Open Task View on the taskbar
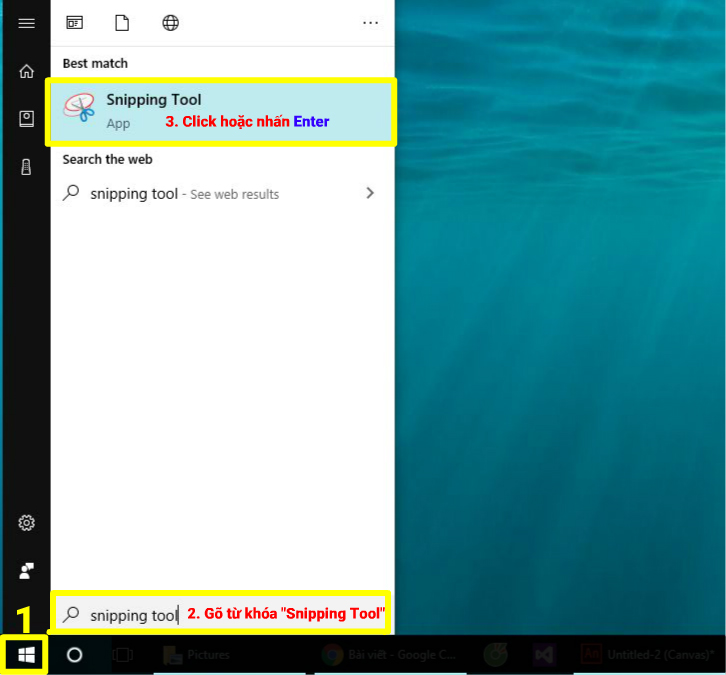 123,655
